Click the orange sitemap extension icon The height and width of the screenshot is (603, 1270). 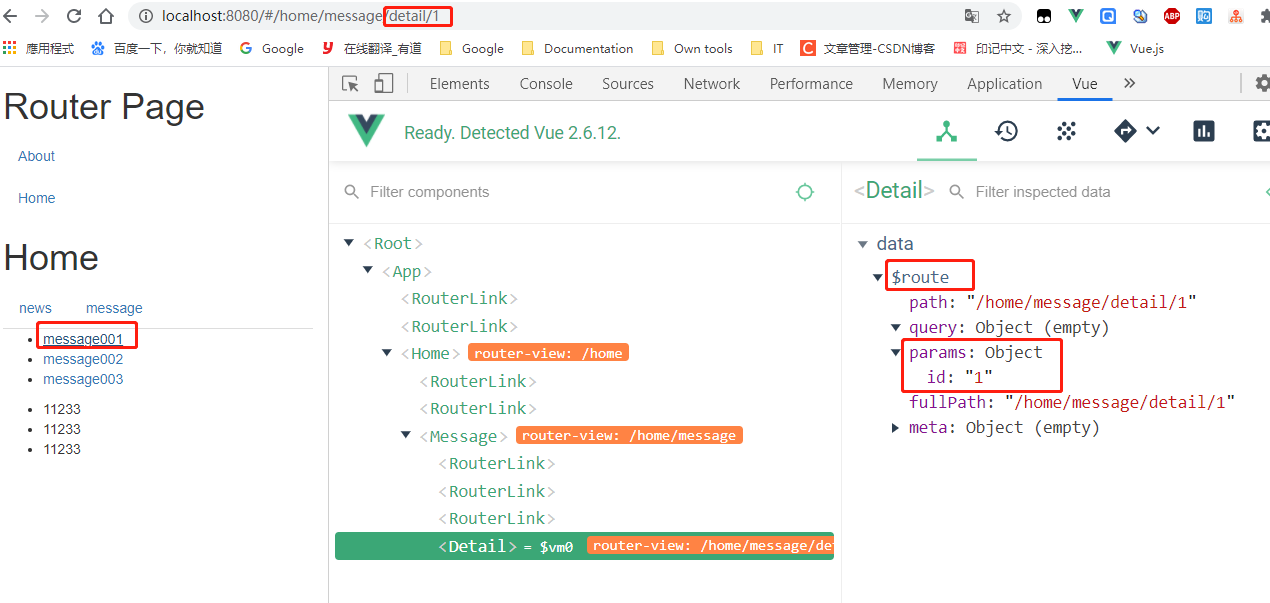click(x=1236, y=16)
